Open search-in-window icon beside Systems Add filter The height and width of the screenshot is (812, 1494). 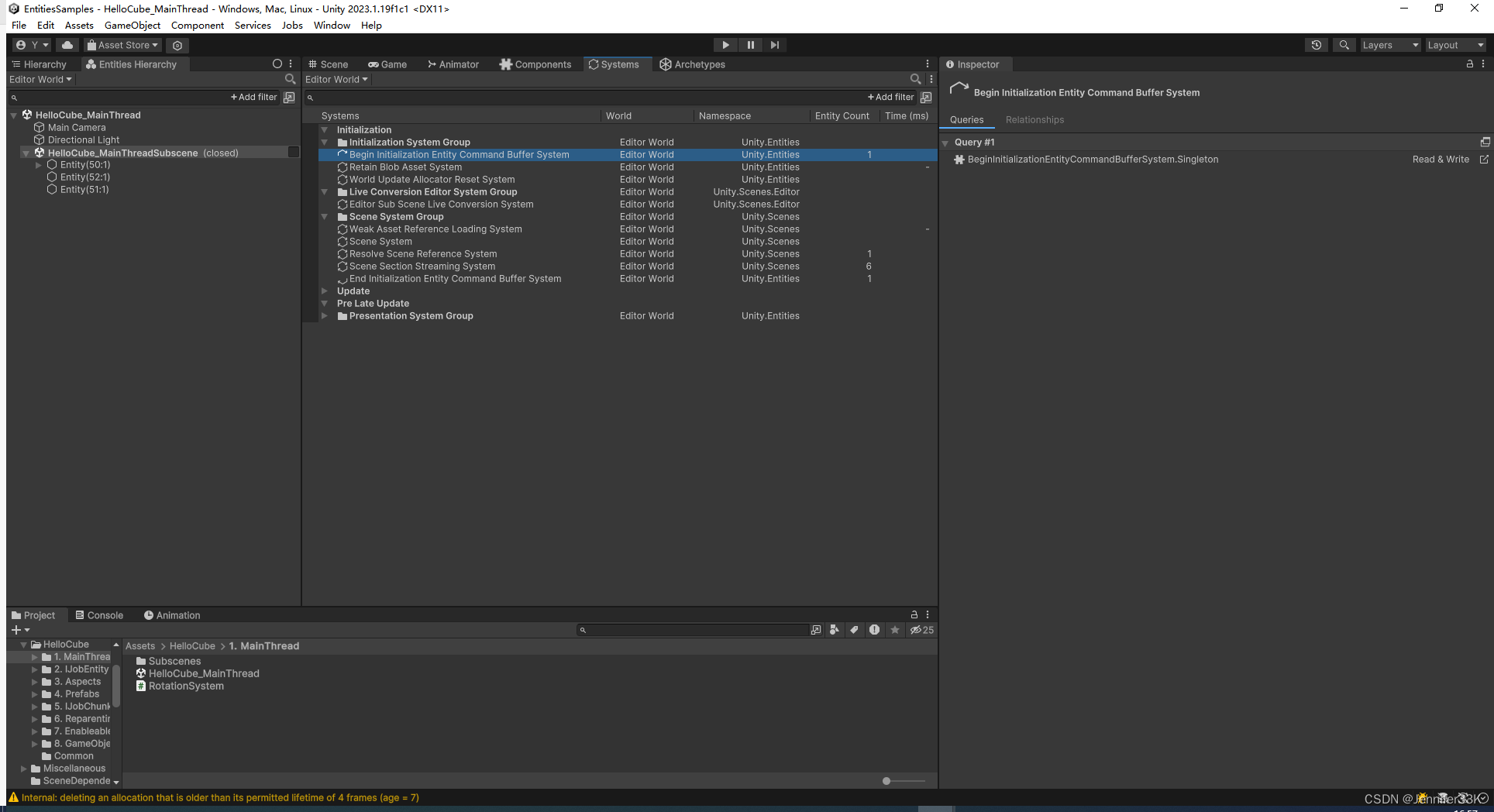[926, 97]
